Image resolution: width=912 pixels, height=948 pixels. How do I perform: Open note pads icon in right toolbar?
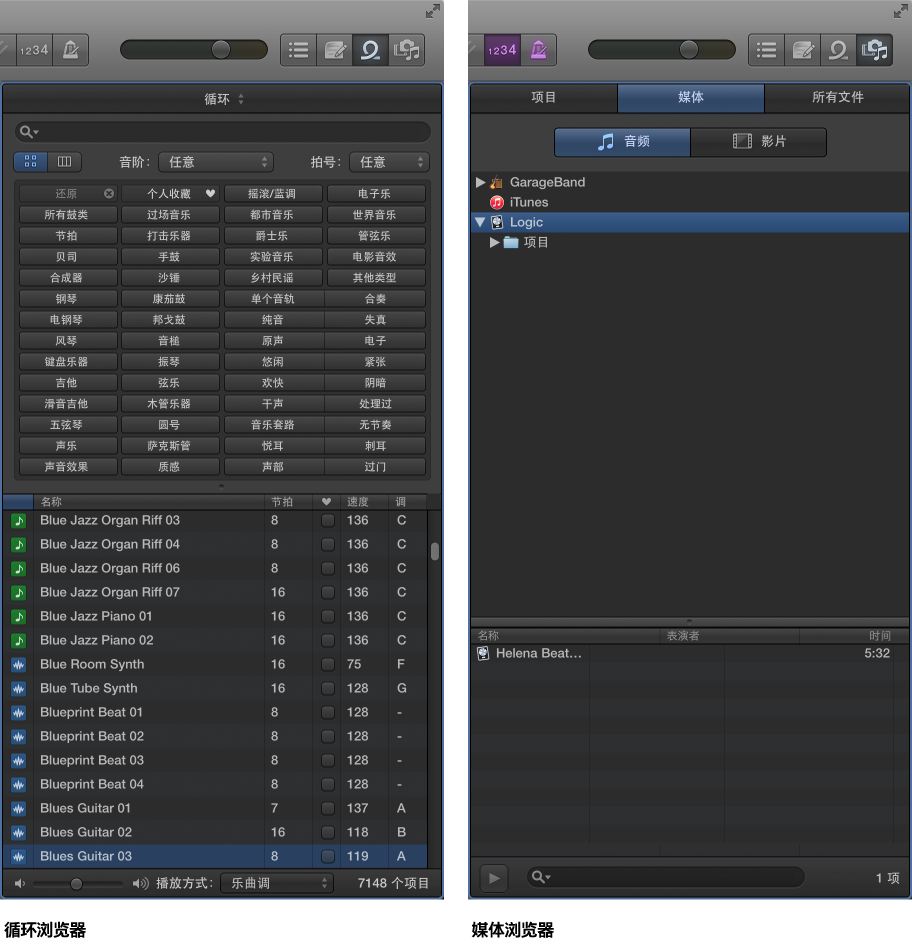coord(803,50)
